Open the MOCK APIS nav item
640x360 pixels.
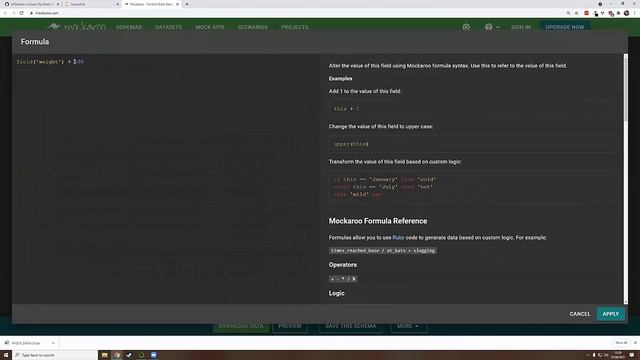[x=209, y=27]
